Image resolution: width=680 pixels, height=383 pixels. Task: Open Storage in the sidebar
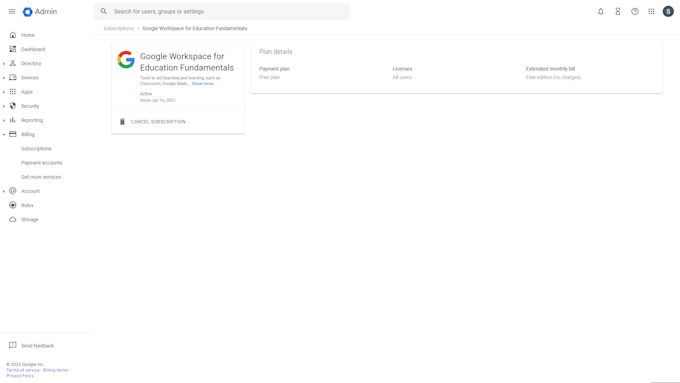point(29,219)
